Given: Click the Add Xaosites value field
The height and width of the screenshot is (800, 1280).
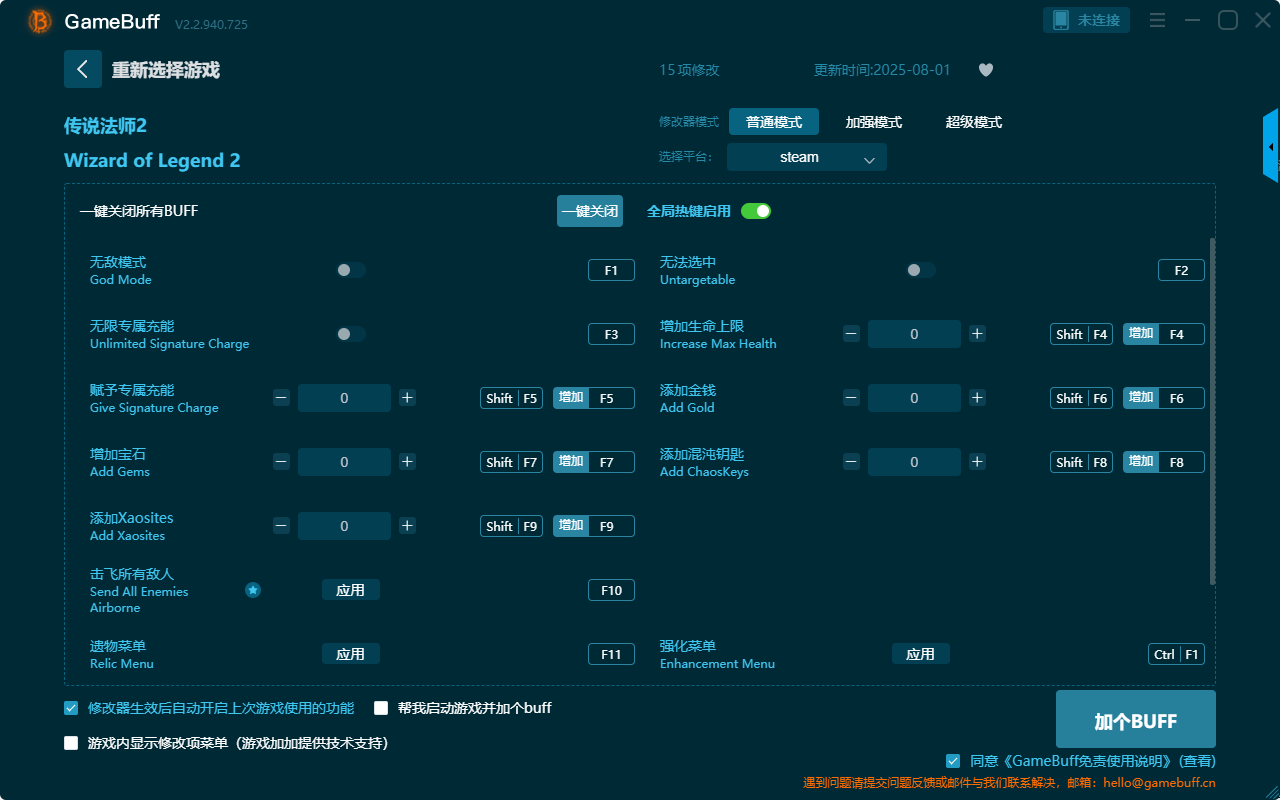Looking at the screenshot, I should (x=344, y=526).
